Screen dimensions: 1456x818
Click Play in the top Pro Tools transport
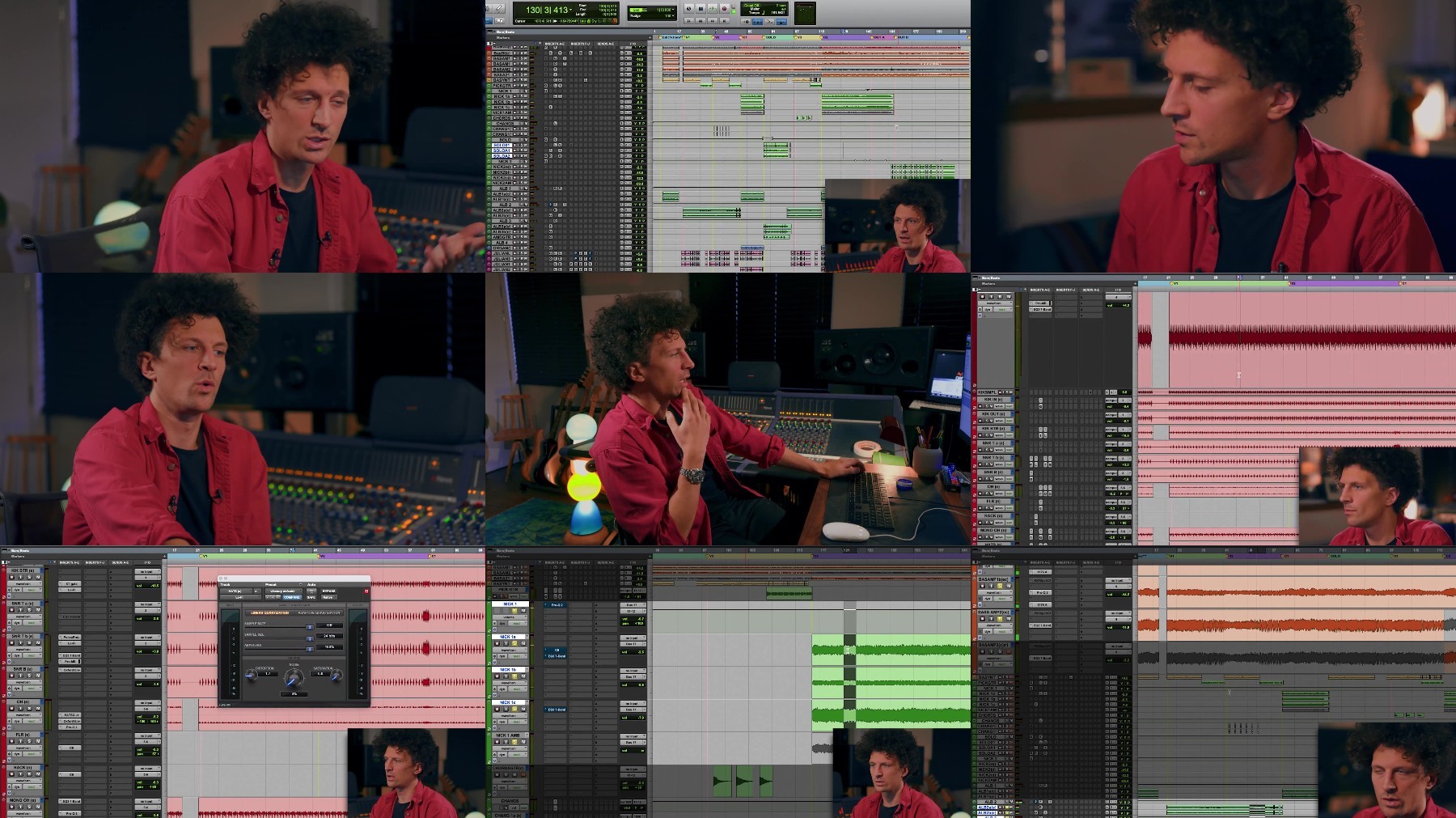tap(713, 9)
